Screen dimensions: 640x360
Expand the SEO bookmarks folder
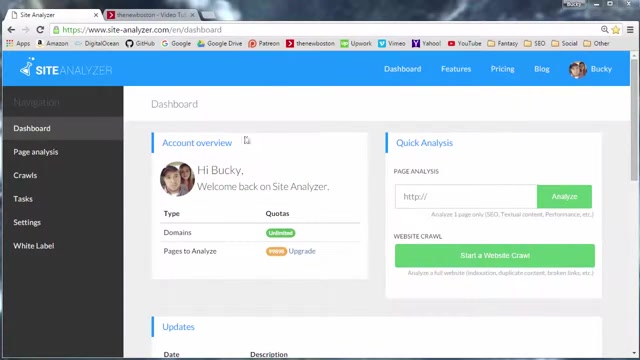[535, 43]
